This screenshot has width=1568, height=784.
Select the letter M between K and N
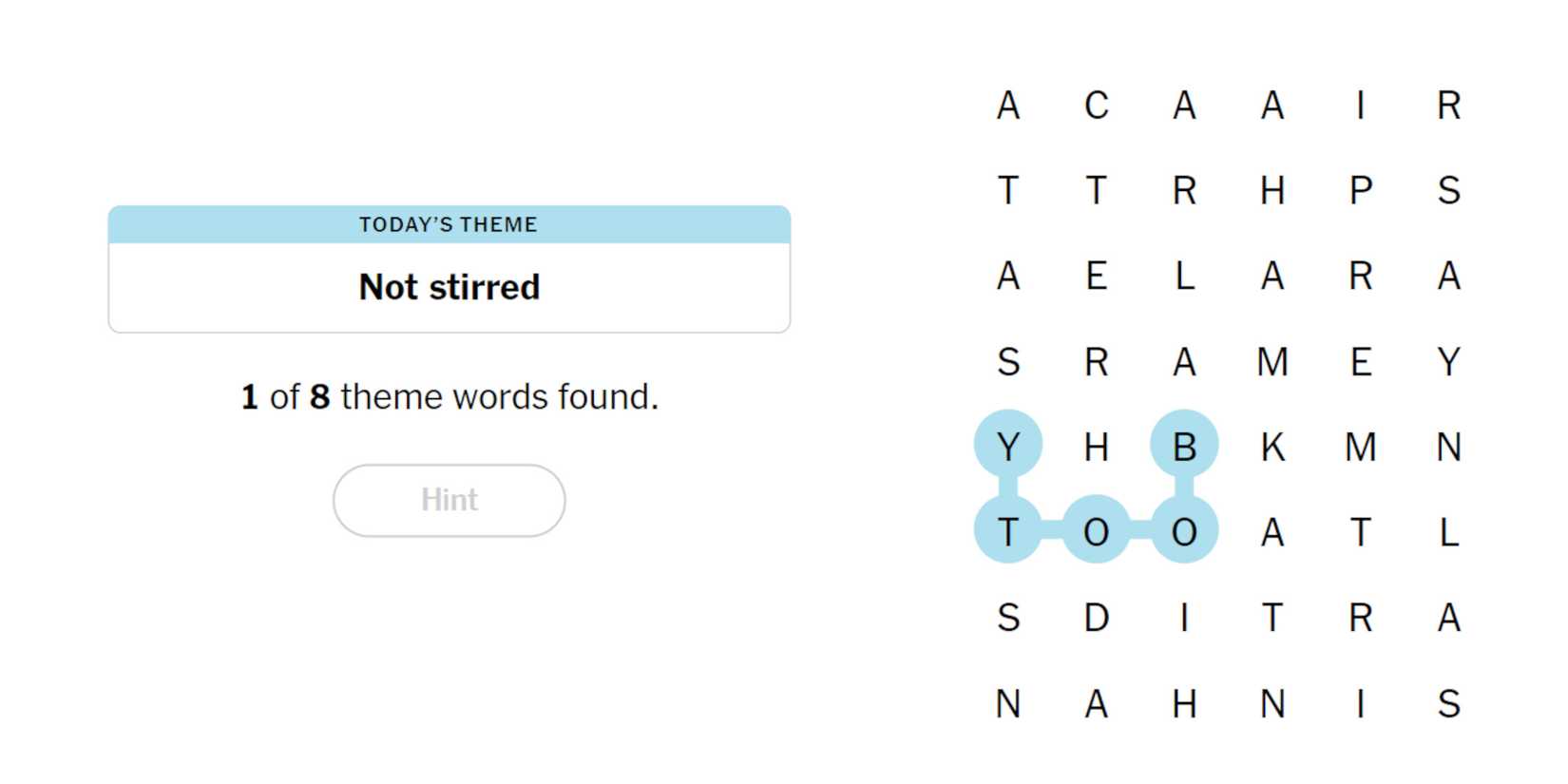(1360, 447)
